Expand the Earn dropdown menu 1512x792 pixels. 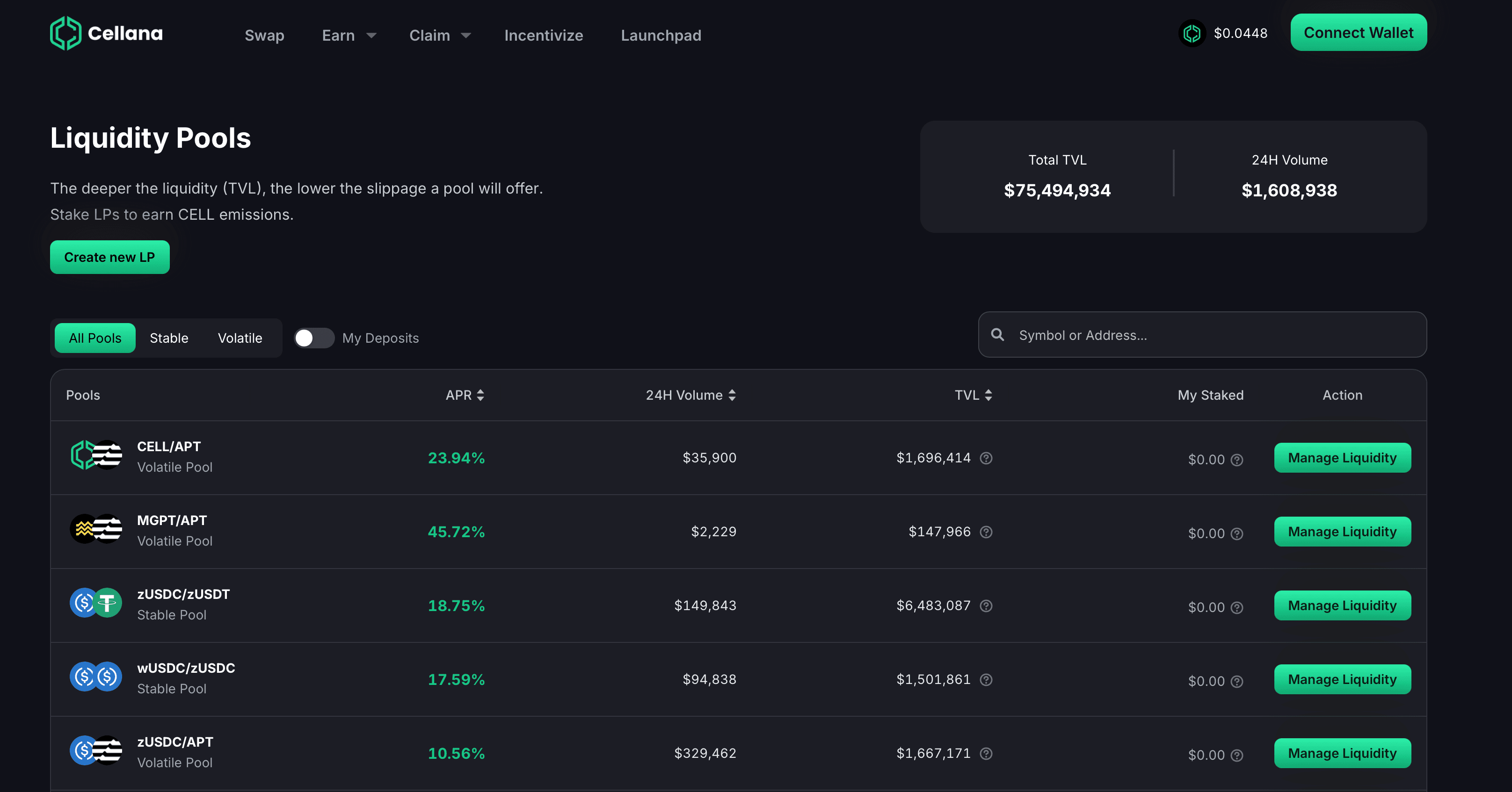[349, 36]
